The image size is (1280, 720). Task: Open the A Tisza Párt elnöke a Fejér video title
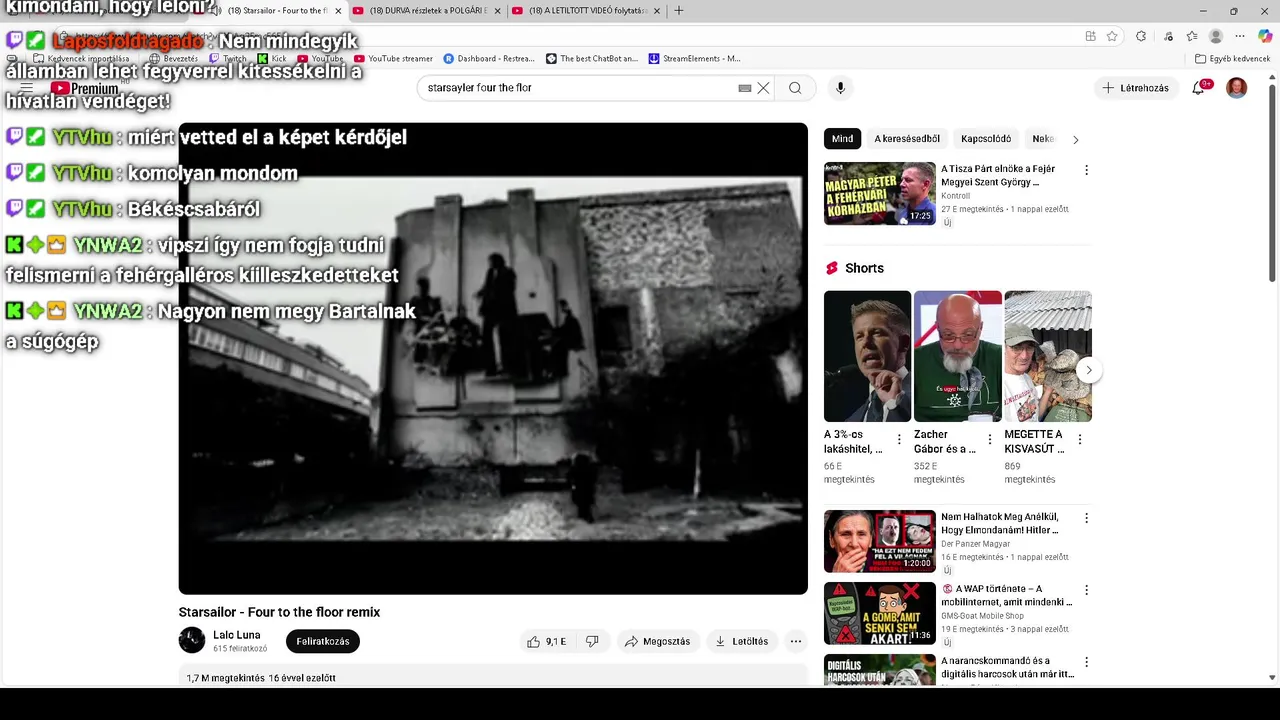pyautogui.click(x=998, y=176)
